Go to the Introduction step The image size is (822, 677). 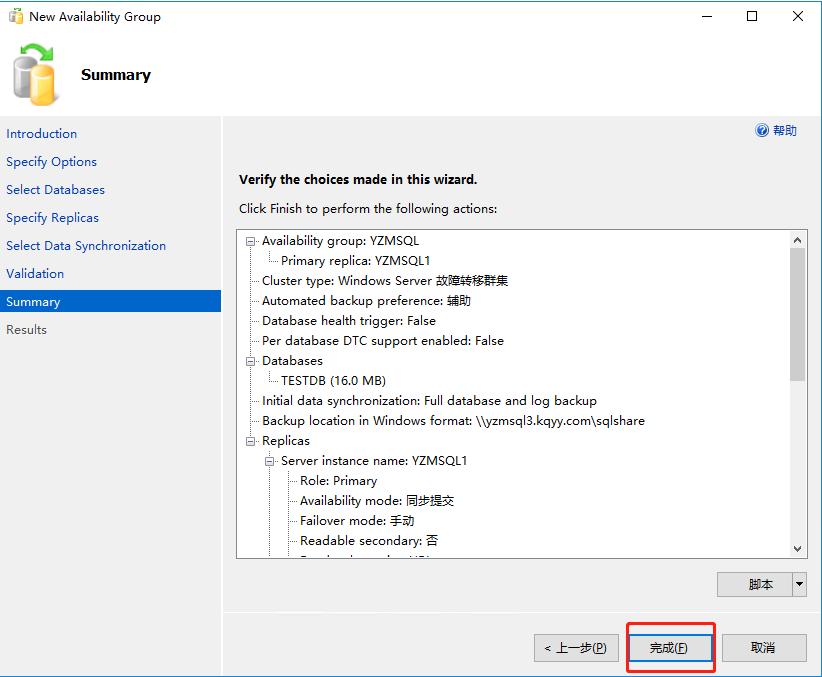point(41,134)
